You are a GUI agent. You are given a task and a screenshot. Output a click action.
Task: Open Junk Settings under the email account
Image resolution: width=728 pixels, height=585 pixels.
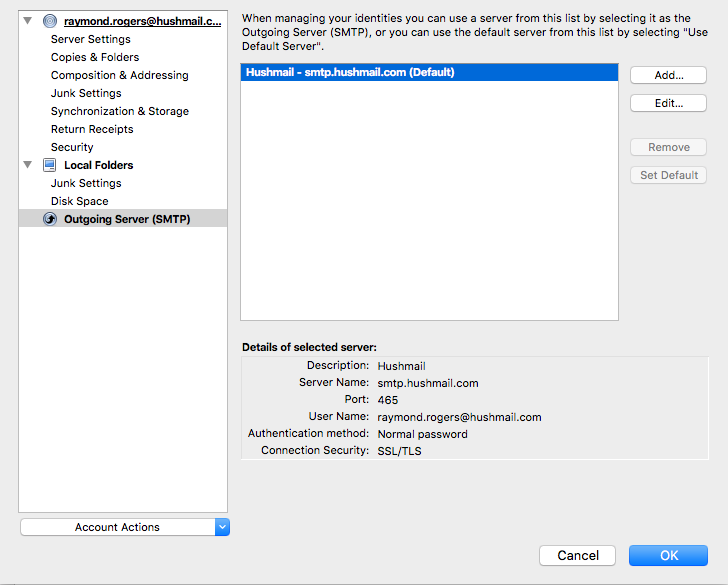(x=86, y=93)
